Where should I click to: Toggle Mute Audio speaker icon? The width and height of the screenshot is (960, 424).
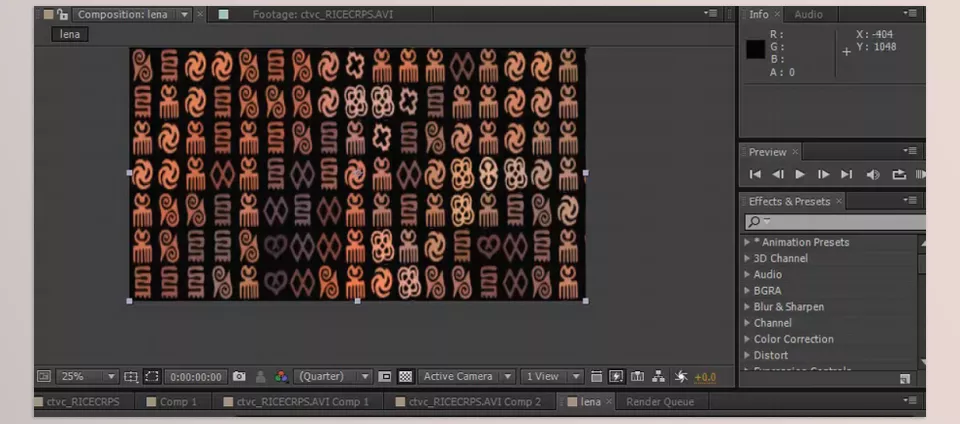[873, 174]
